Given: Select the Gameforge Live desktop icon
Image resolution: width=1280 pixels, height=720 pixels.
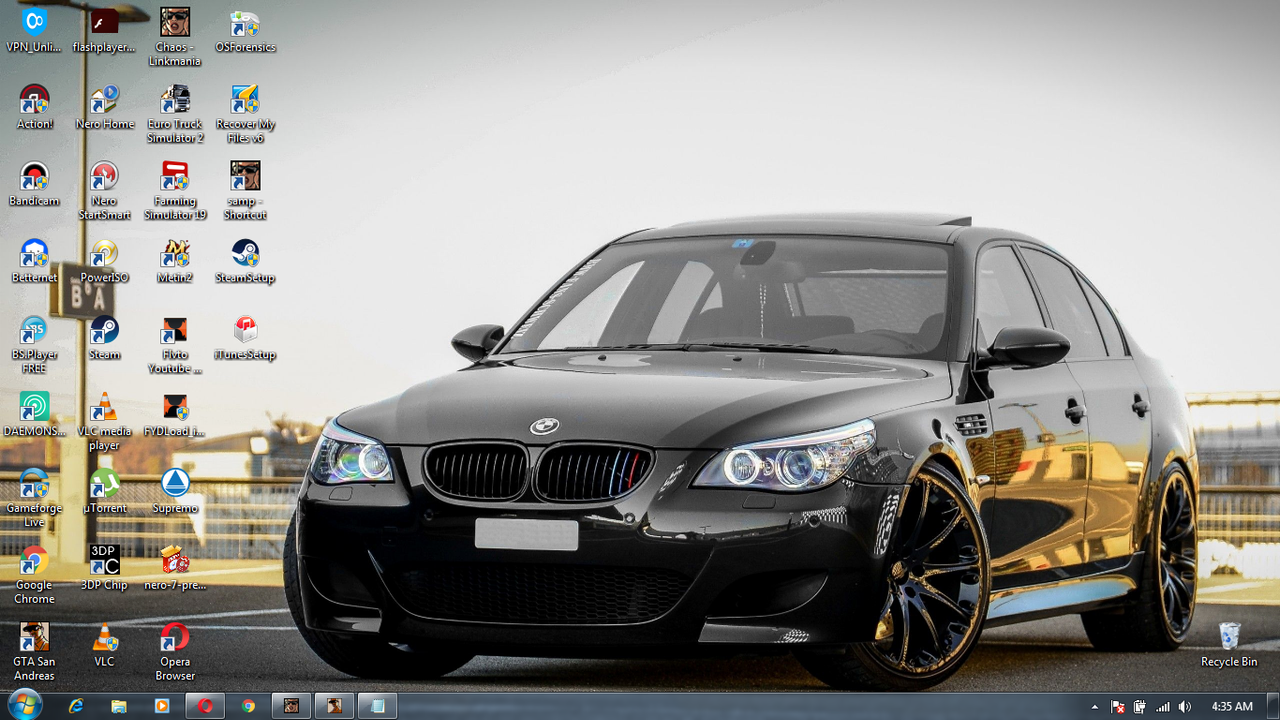Looking at the screenshot, I should pos(35,499).
